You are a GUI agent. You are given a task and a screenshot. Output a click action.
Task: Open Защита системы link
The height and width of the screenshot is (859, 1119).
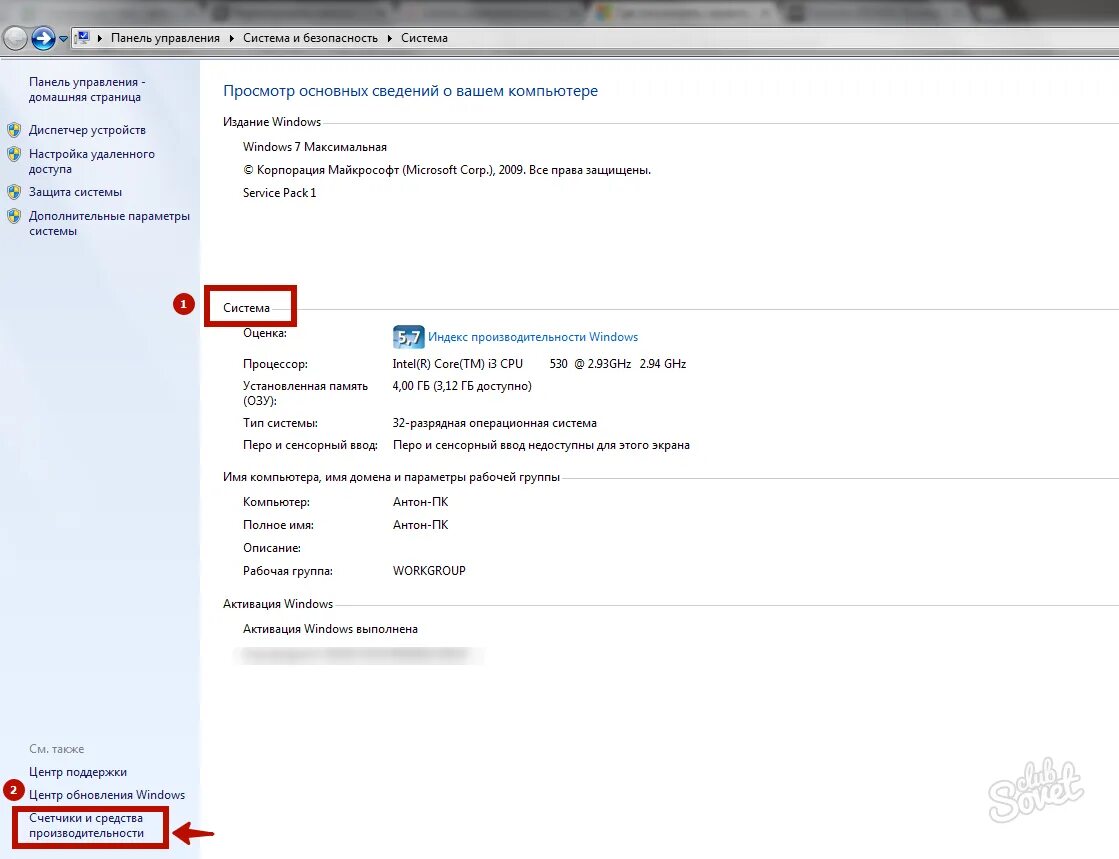coord(75,192)
